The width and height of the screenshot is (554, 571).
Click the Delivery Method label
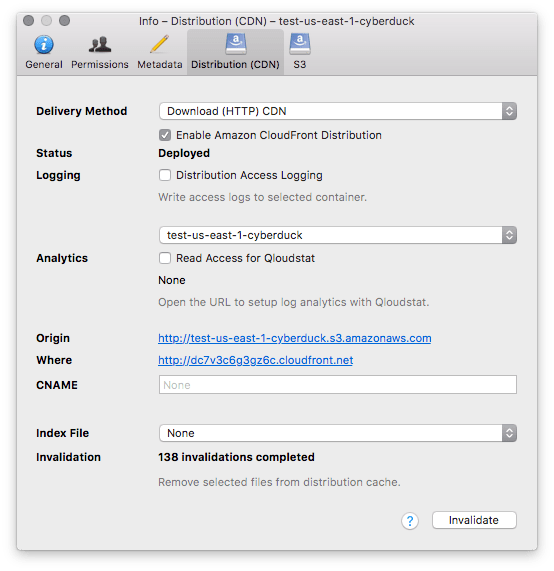pos(82,111)
